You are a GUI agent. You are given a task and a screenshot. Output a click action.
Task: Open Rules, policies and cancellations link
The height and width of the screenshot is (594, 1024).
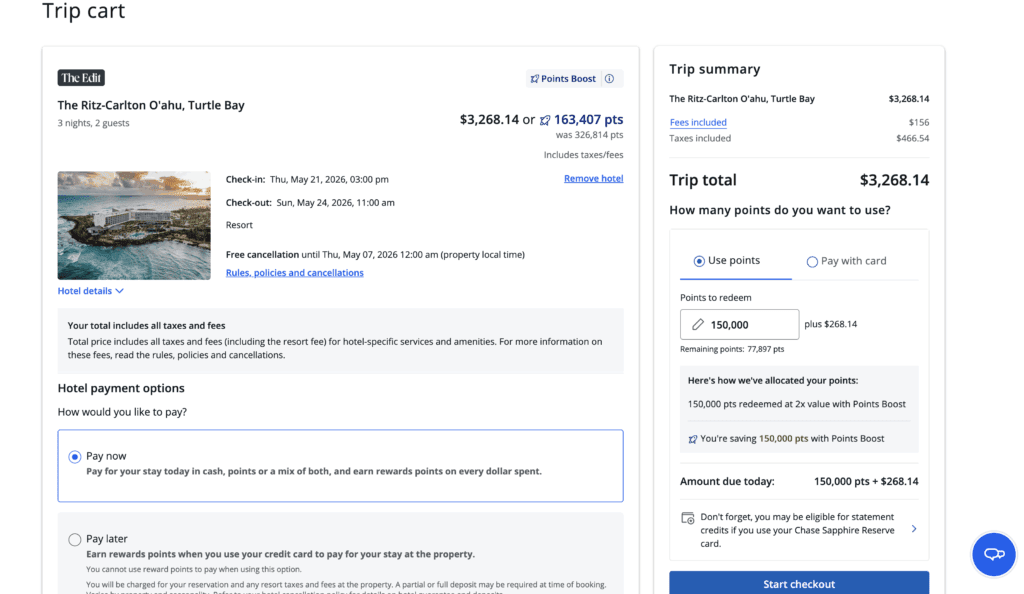(294, 273)
